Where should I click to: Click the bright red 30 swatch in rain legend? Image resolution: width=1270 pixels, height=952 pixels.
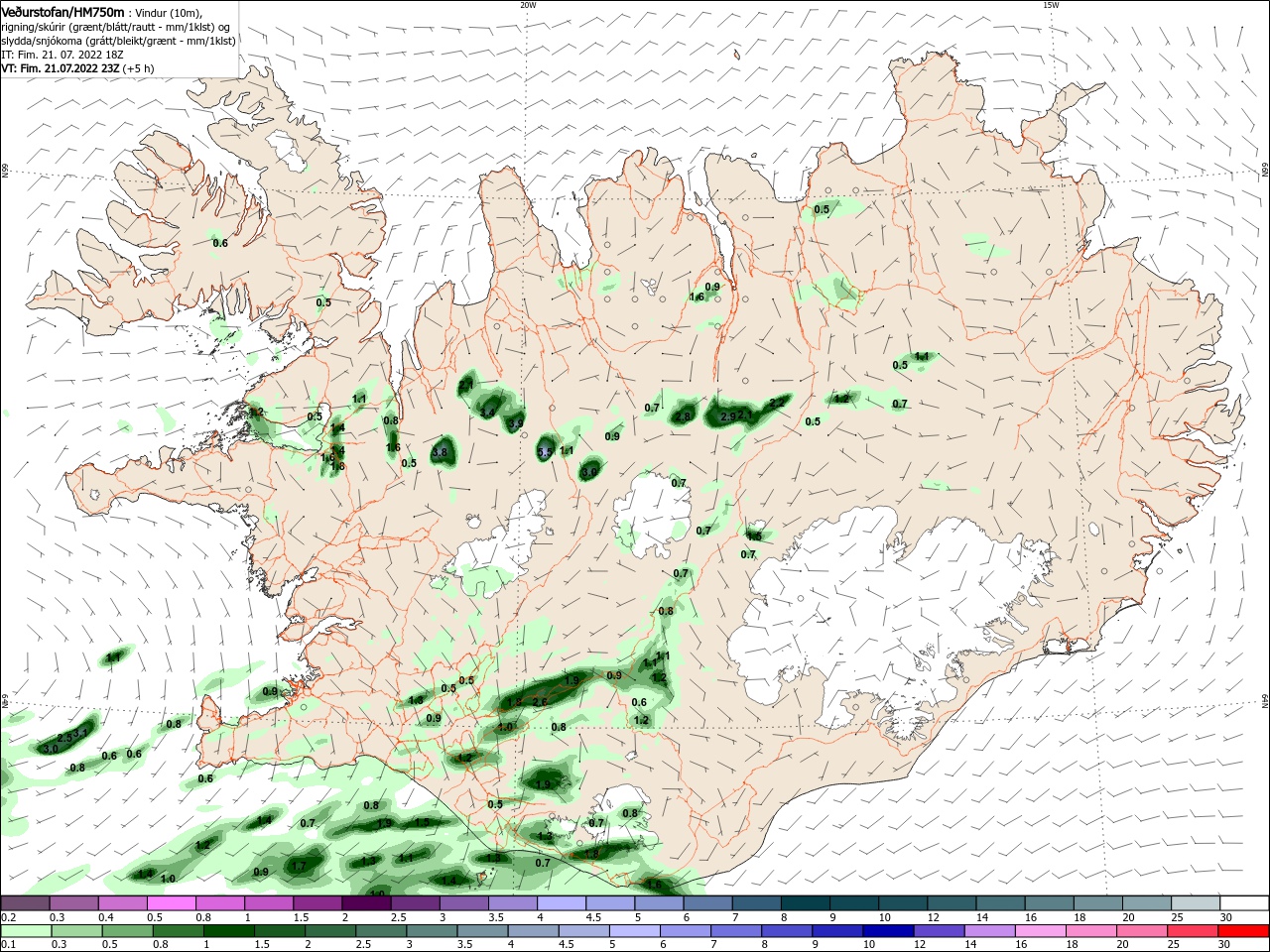(x=1244, y=931)
